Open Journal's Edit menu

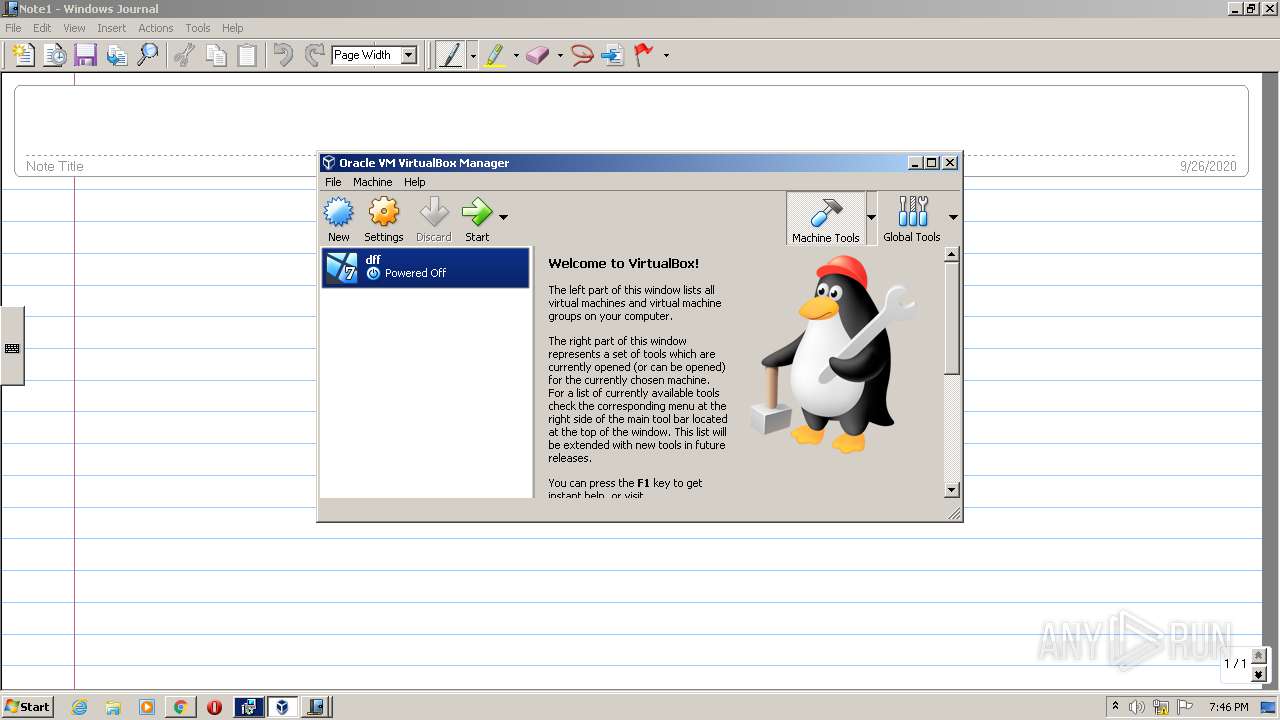tap(42, 28)
